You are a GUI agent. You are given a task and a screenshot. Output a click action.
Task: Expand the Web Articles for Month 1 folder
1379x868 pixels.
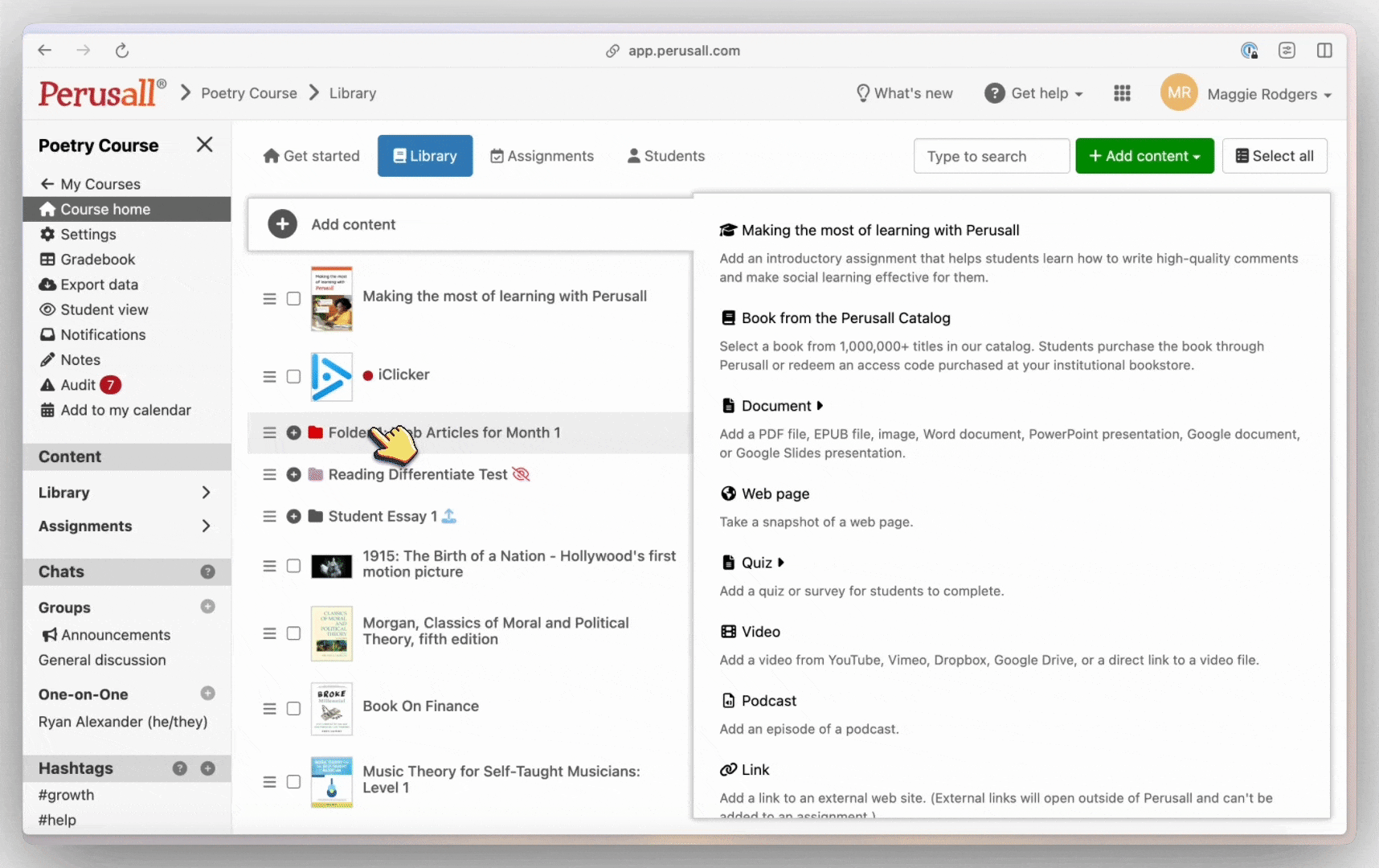(294, 432)
